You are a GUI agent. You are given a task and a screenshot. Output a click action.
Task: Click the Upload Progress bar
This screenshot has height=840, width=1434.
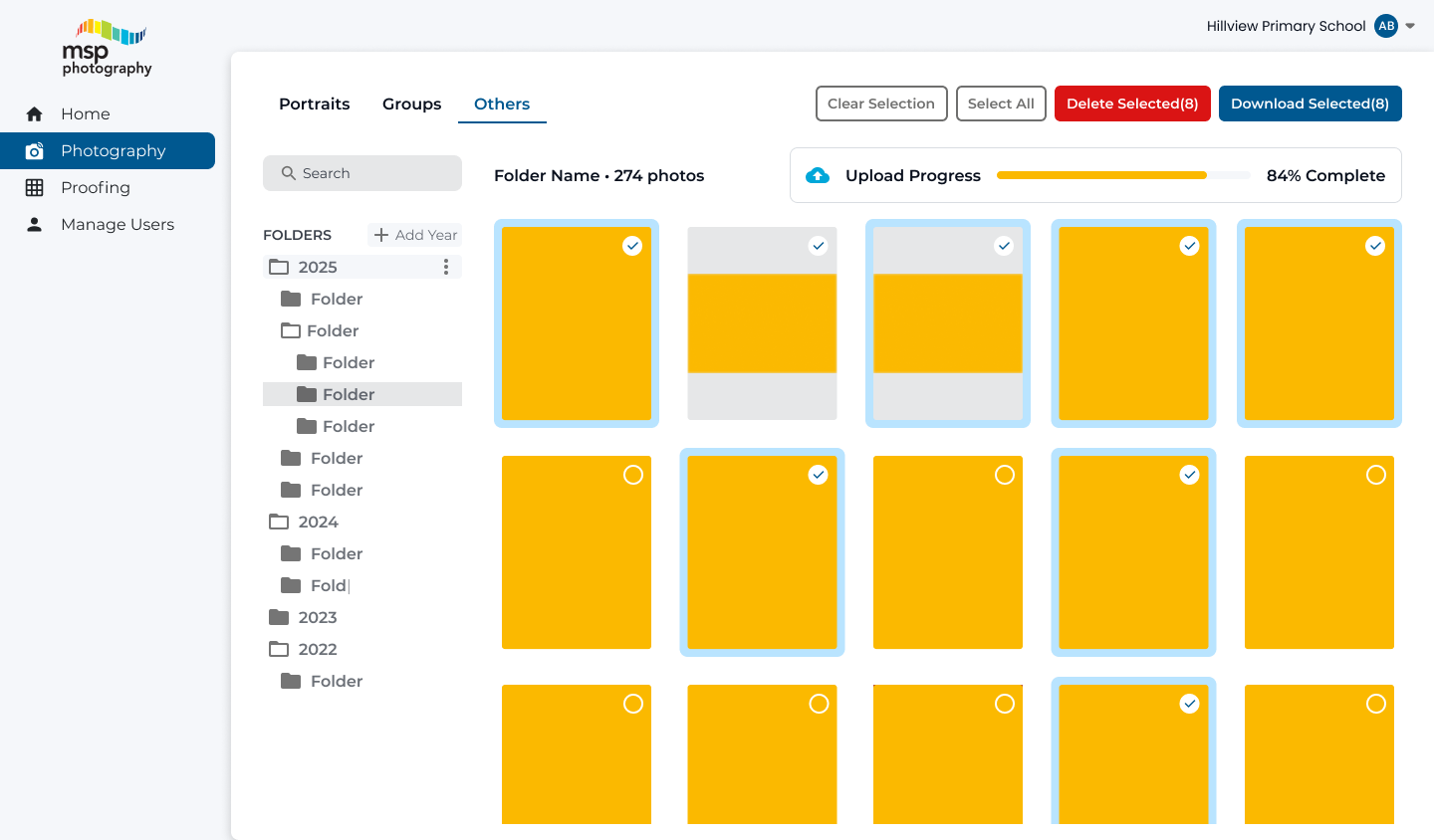point(1122,175)
